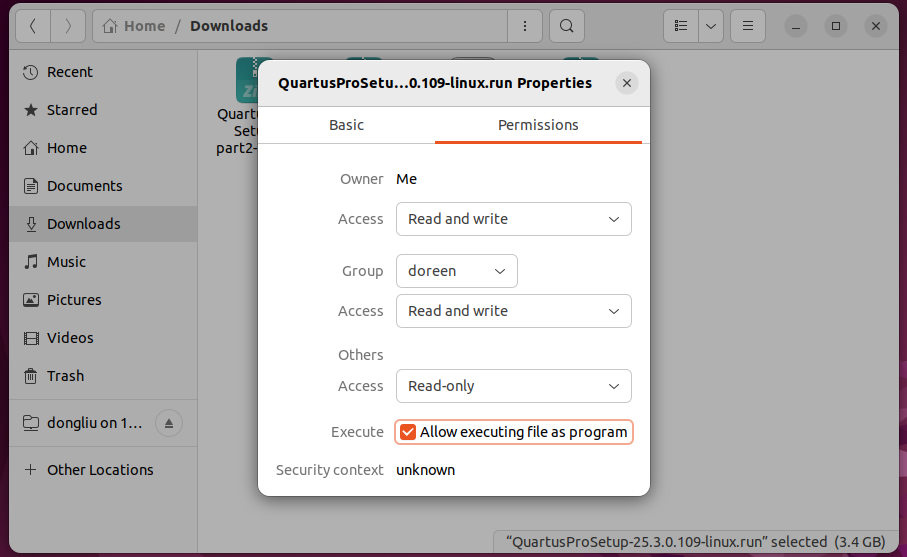Open Starred in the sidebar

[103, 110]
